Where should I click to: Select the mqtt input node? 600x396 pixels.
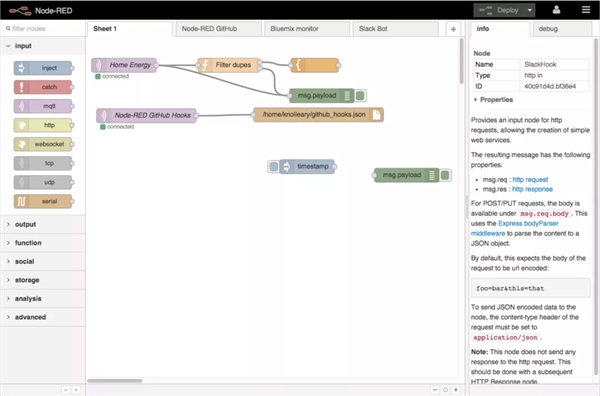[x=43, y=106]
